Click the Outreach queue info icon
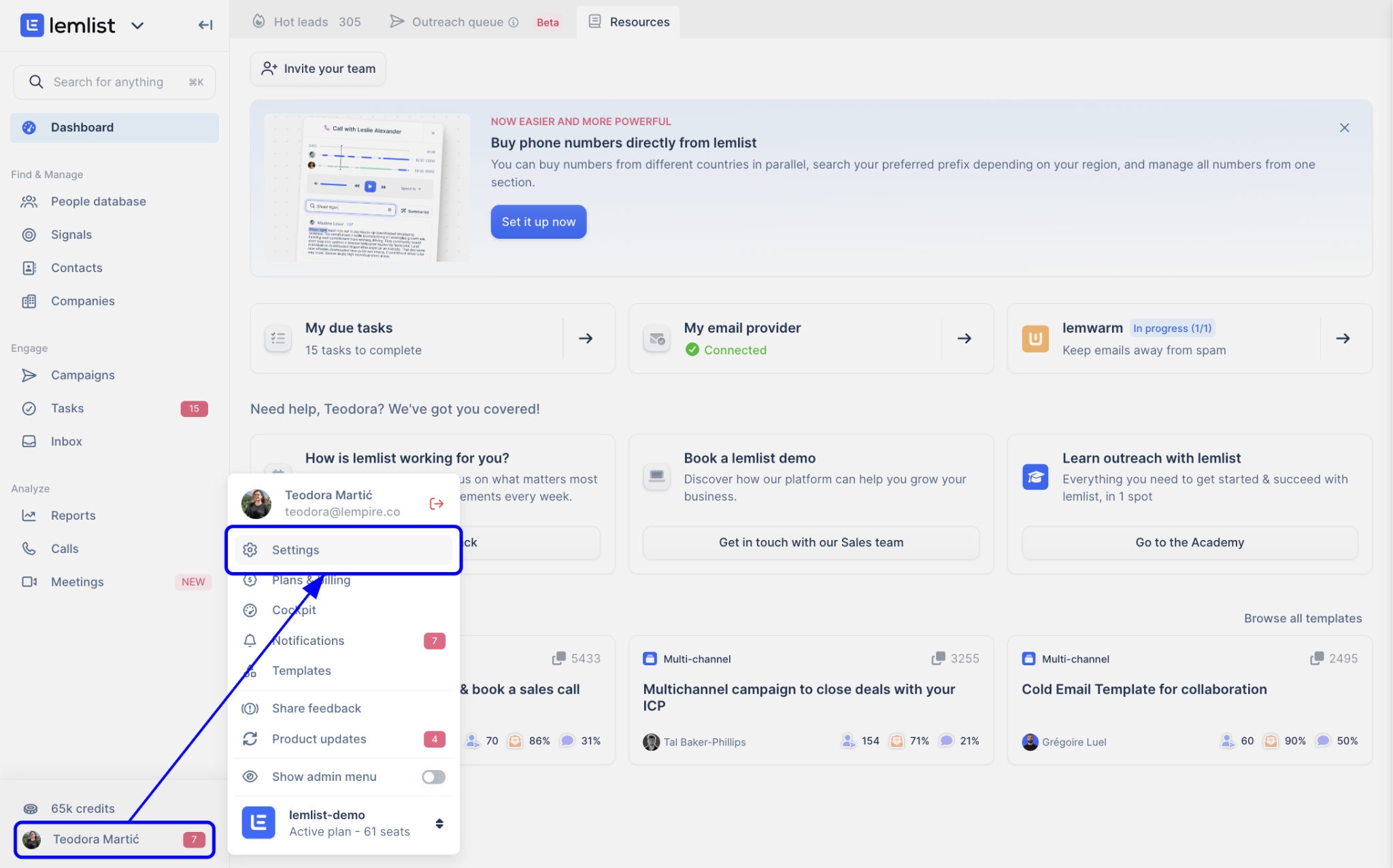Image resolution: width=1393 pixels, height=868 pixels. coord(514,22)
